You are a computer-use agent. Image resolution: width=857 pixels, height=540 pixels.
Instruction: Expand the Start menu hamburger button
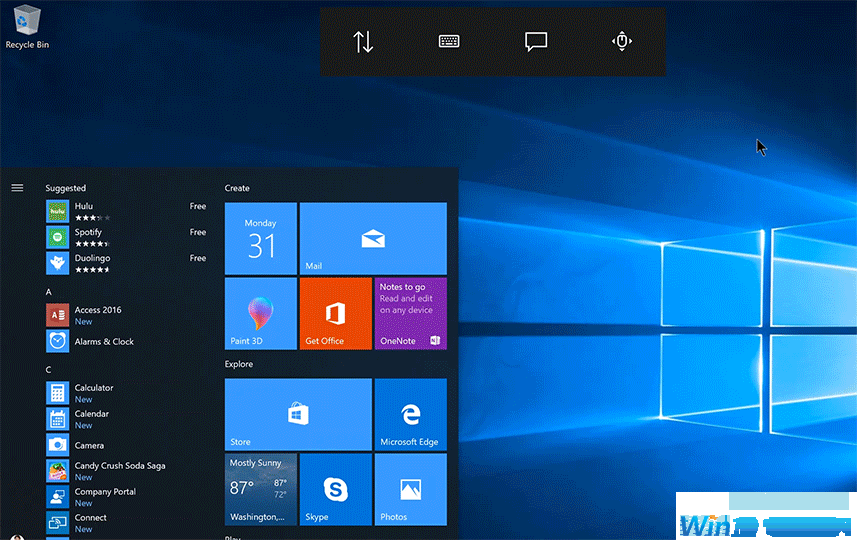coord(17,187)
